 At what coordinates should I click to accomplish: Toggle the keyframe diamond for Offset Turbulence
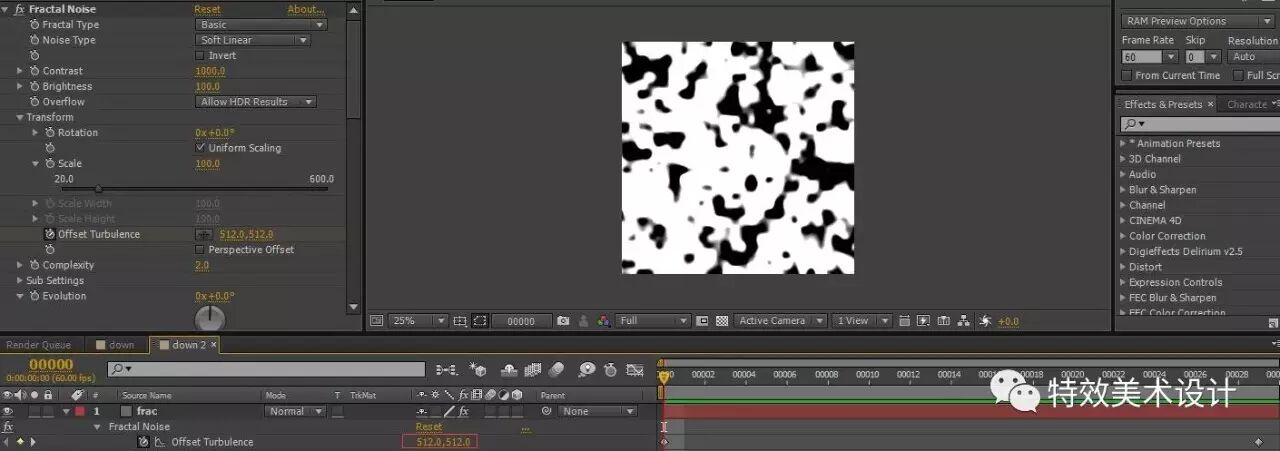19,441
